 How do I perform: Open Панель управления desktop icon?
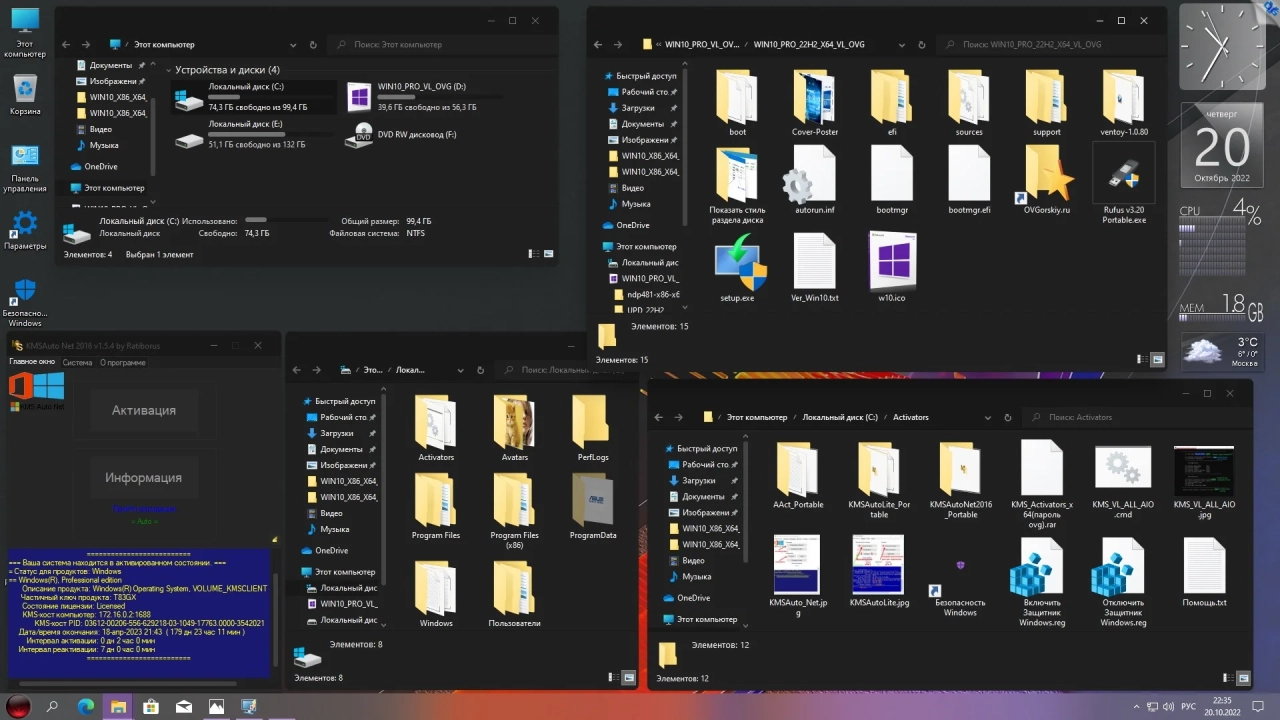pos(25,168)
